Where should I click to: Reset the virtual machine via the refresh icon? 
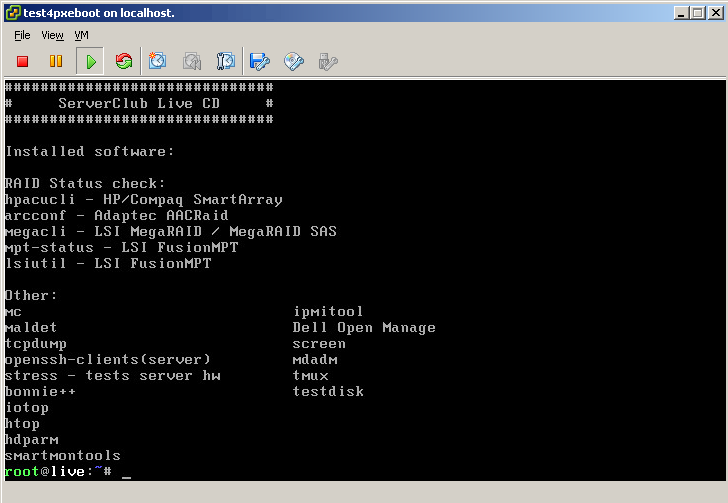pyautogui.click(x=124, y=61)
